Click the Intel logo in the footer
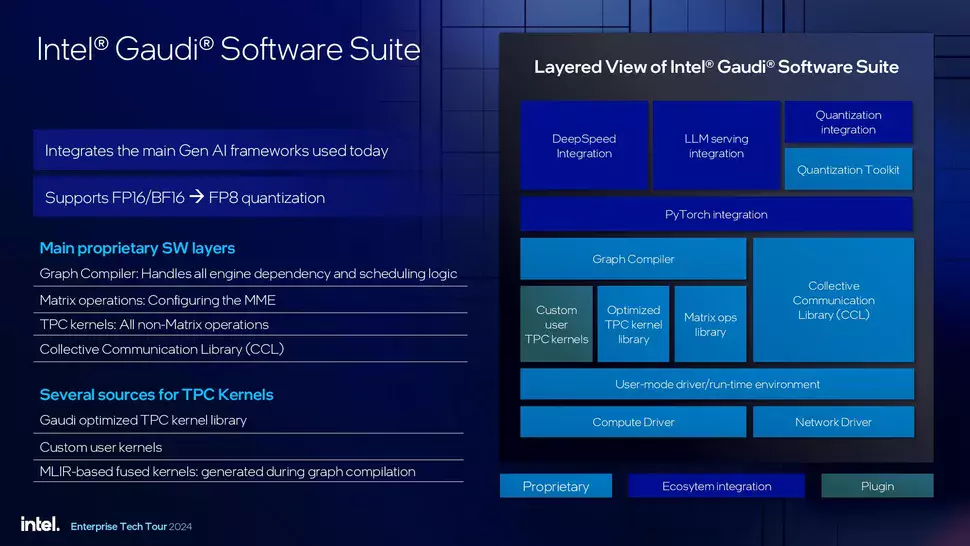The width and height of the screenshot is (970, 546). [x=40, y=524]
